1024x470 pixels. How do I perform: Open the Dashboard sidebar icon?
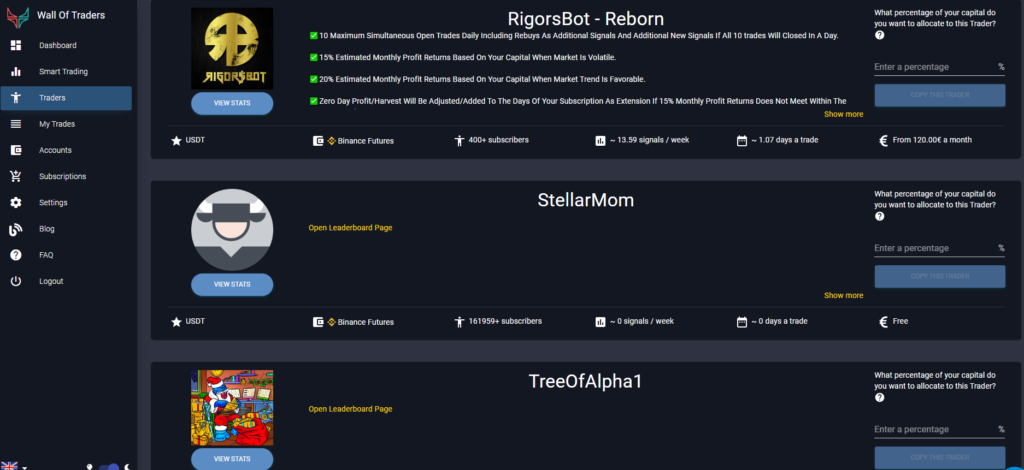15,46
